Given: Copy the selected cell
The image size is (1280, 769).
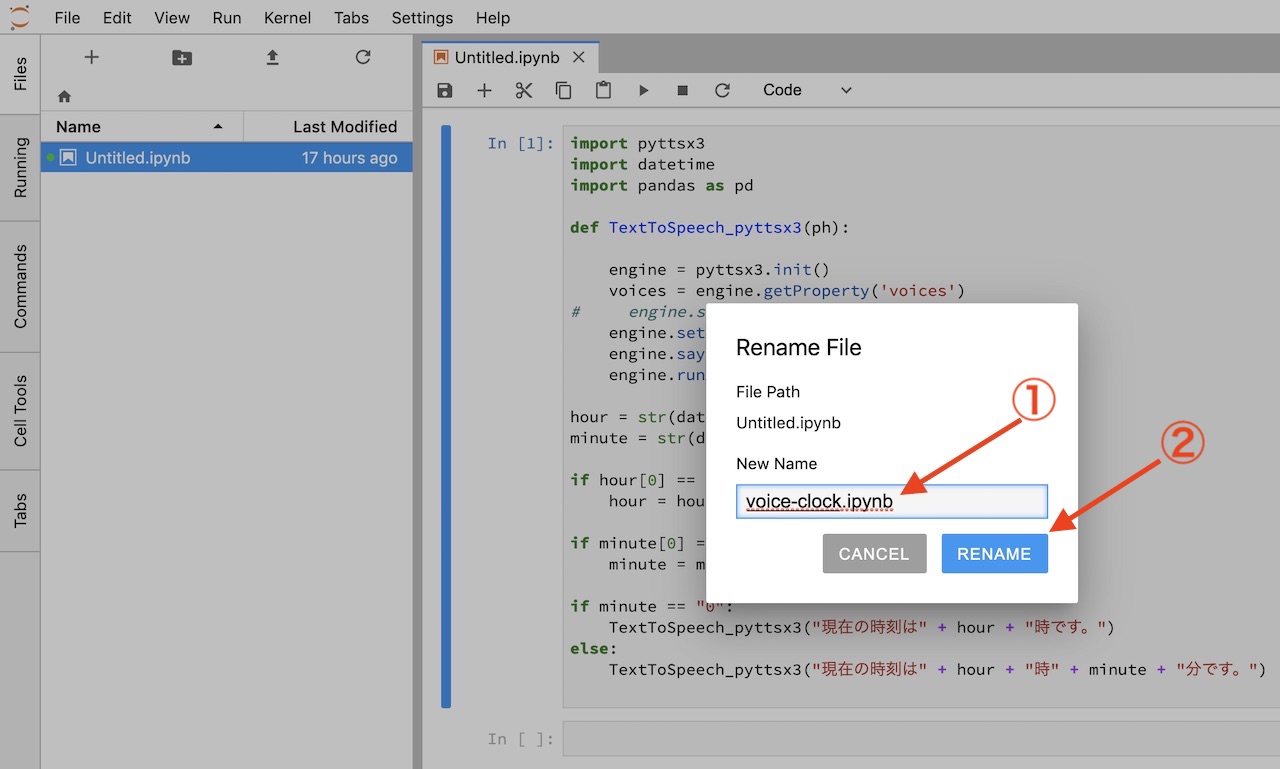Looking at the screenshot, I should pyautogui.click(x=564, y=90).
